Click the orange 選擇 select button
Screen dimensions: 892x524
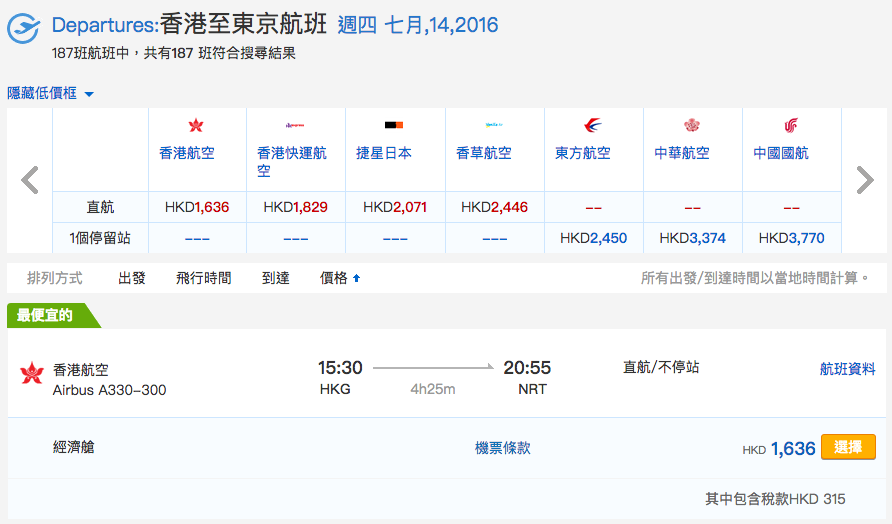[848, 447]
